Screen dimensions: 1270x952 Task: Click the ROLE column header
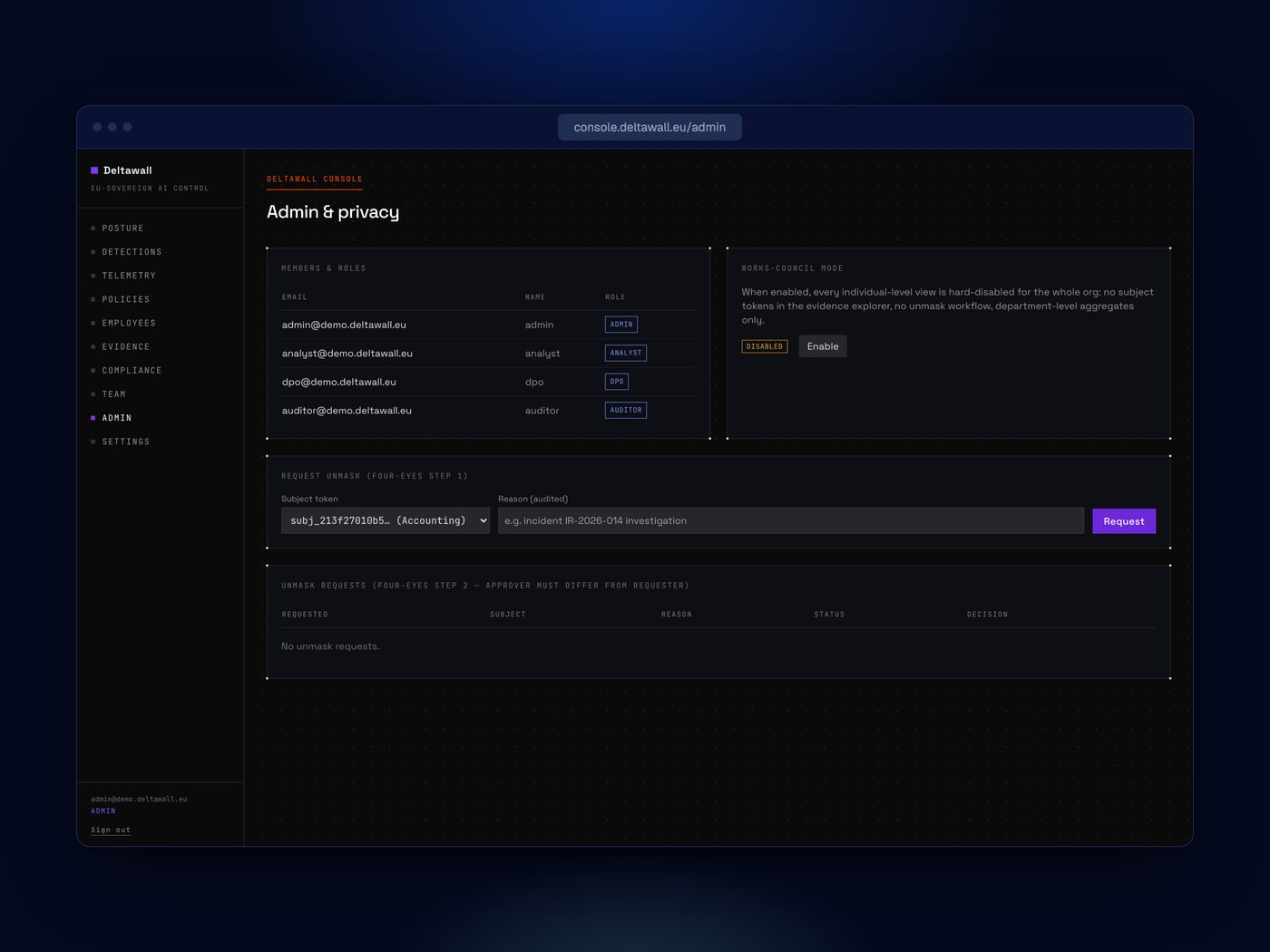tap(615, 297)
